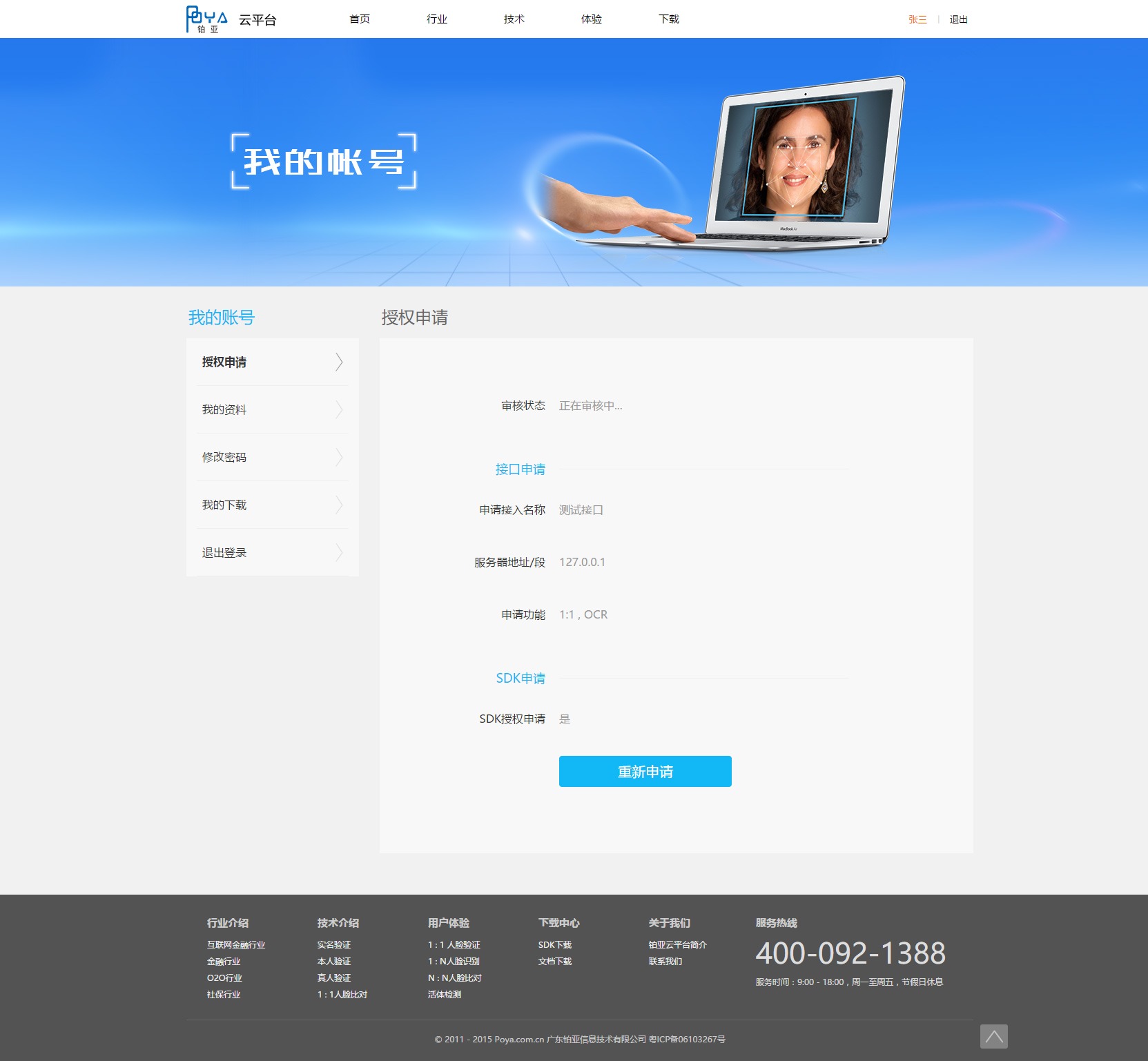1148x1061 pixels.
Task: Click the laptop face recognition banner image
Action: pyautogui.click(x=801, y=162)
